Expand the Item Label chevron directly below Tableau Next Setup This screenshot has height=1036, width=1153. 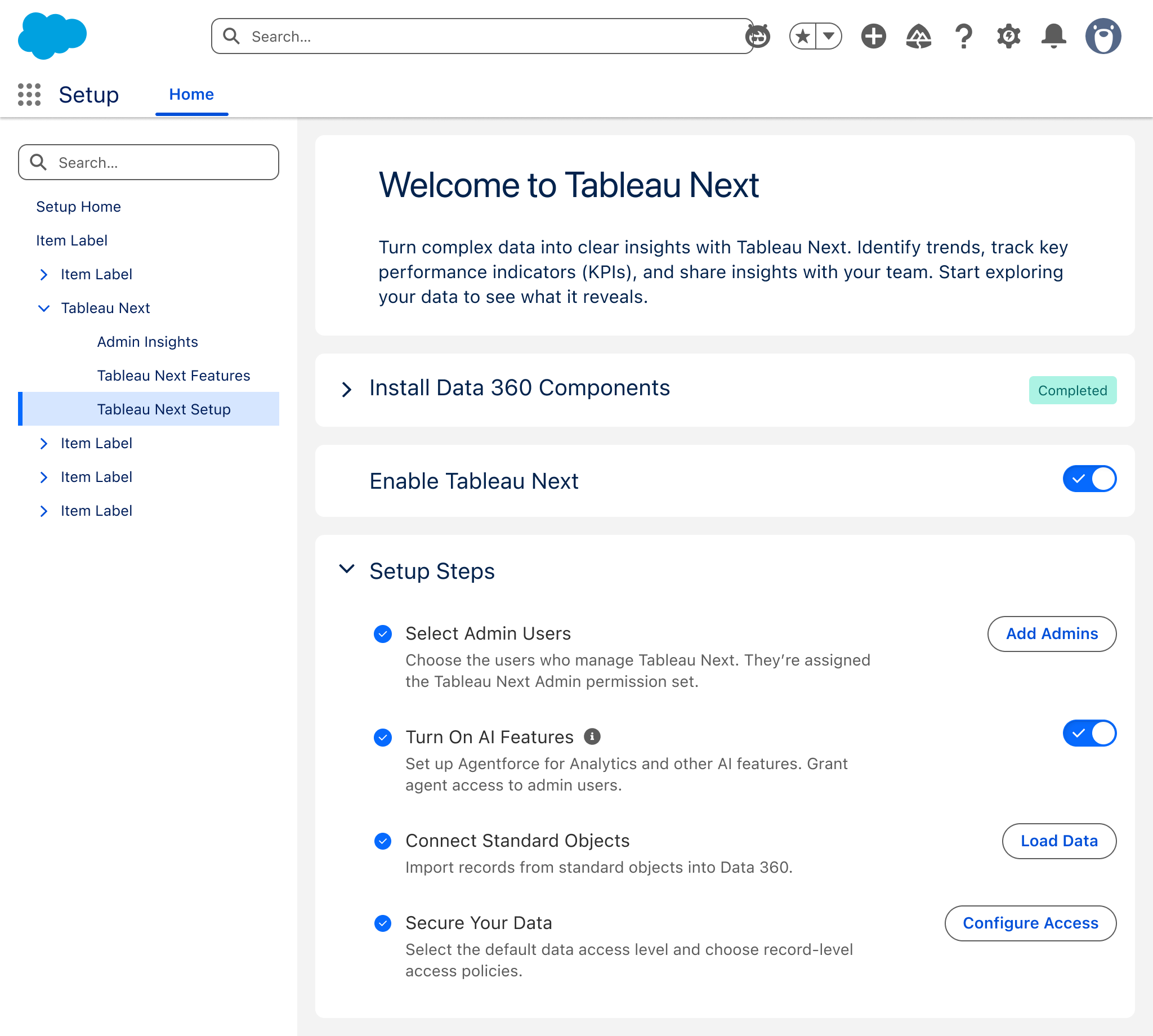tap(44, 444)
